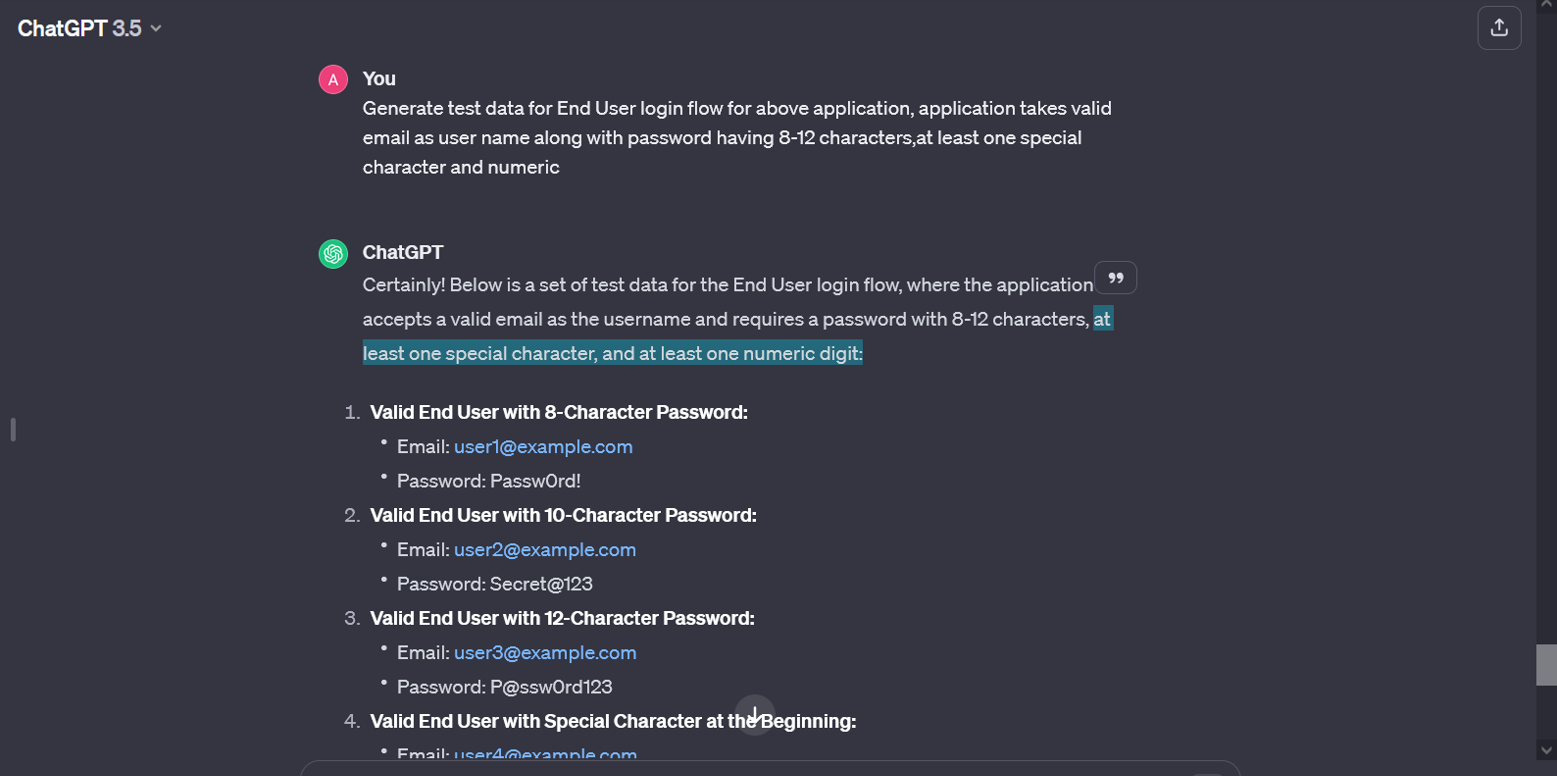Image resolution: width=1557 pixels, height=776 pixels.
Task: Click the share chat icon
Action: point(1499,28)
